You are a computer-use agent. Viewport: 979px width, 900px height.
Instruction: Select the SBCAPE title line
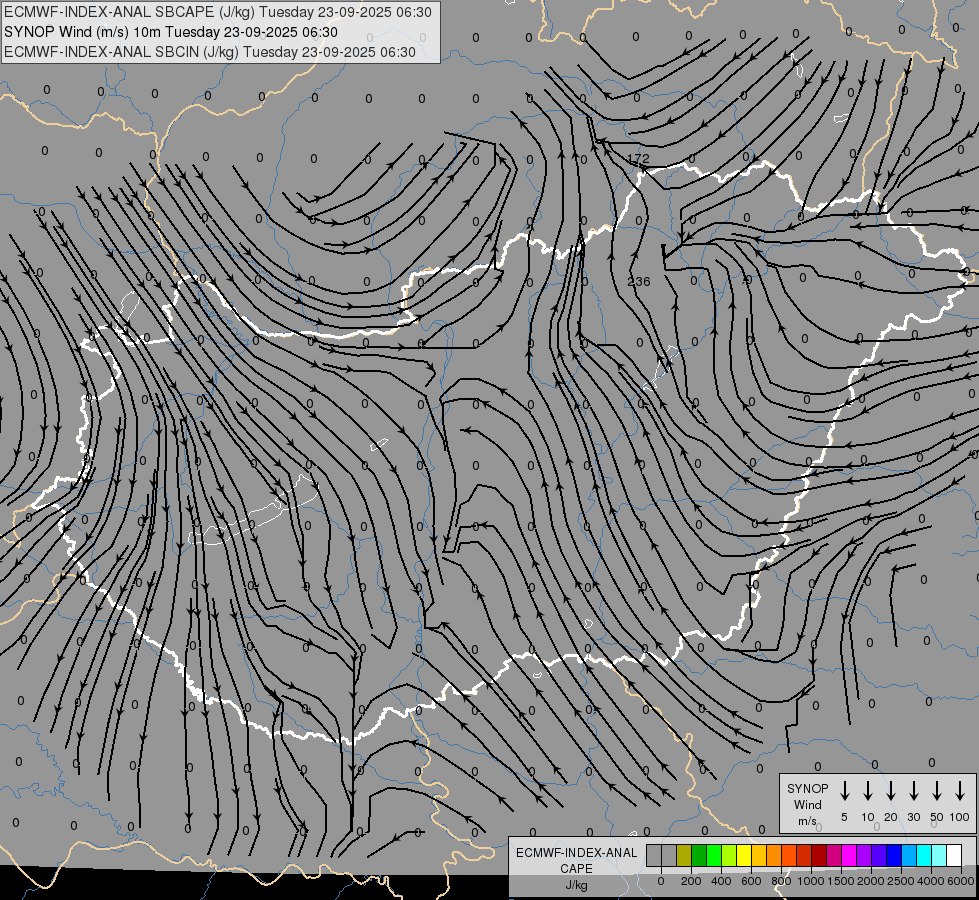218,12
